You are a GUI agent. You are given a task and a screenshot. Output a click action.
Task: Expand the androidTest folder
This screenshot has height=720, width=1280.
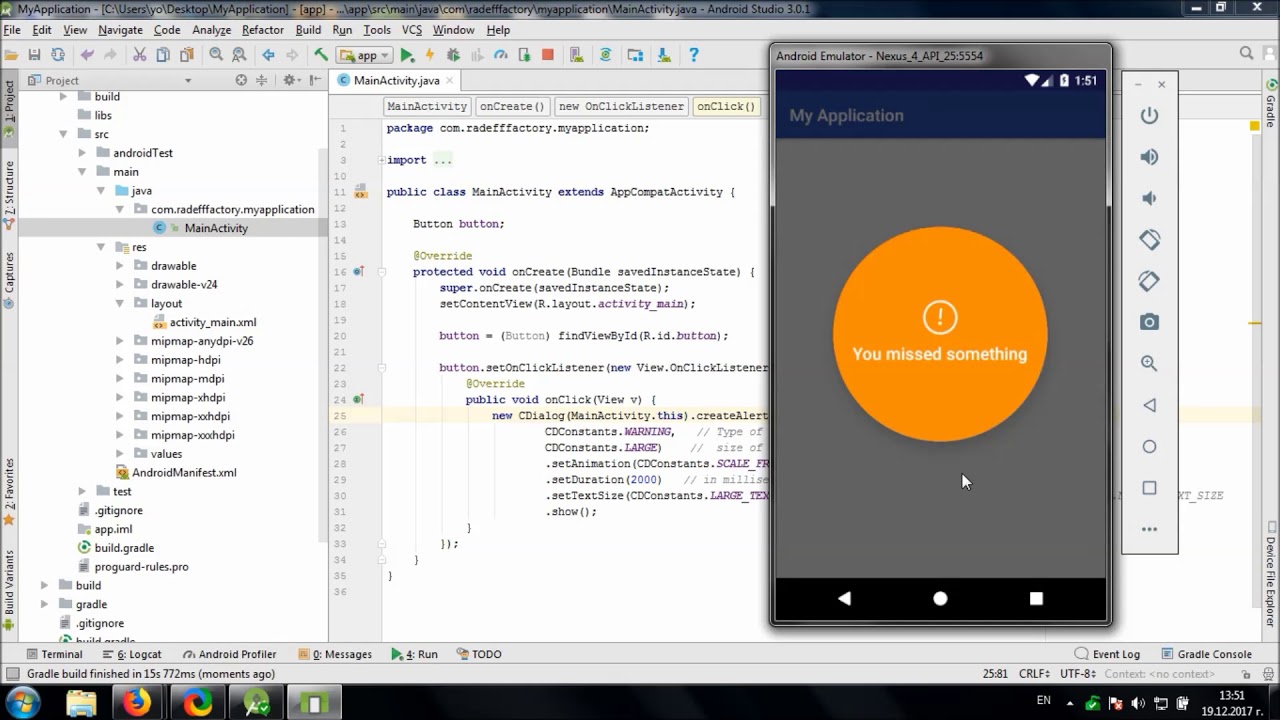coord(82,153)
